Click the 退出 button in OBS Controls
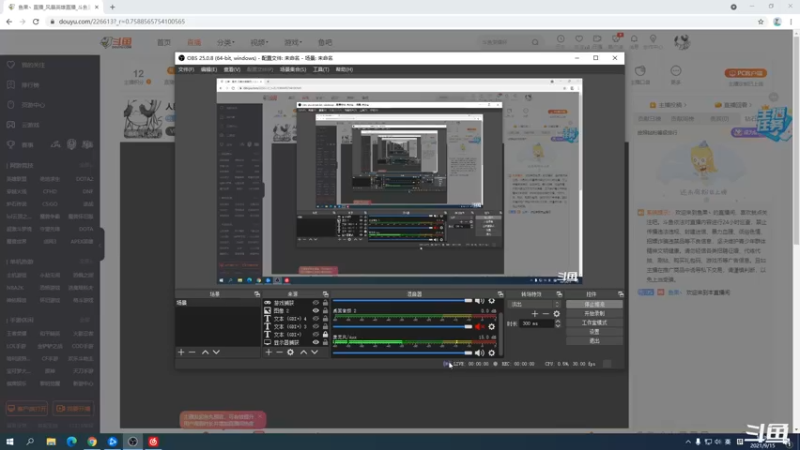The image size is (800, 450). (594, 341)
